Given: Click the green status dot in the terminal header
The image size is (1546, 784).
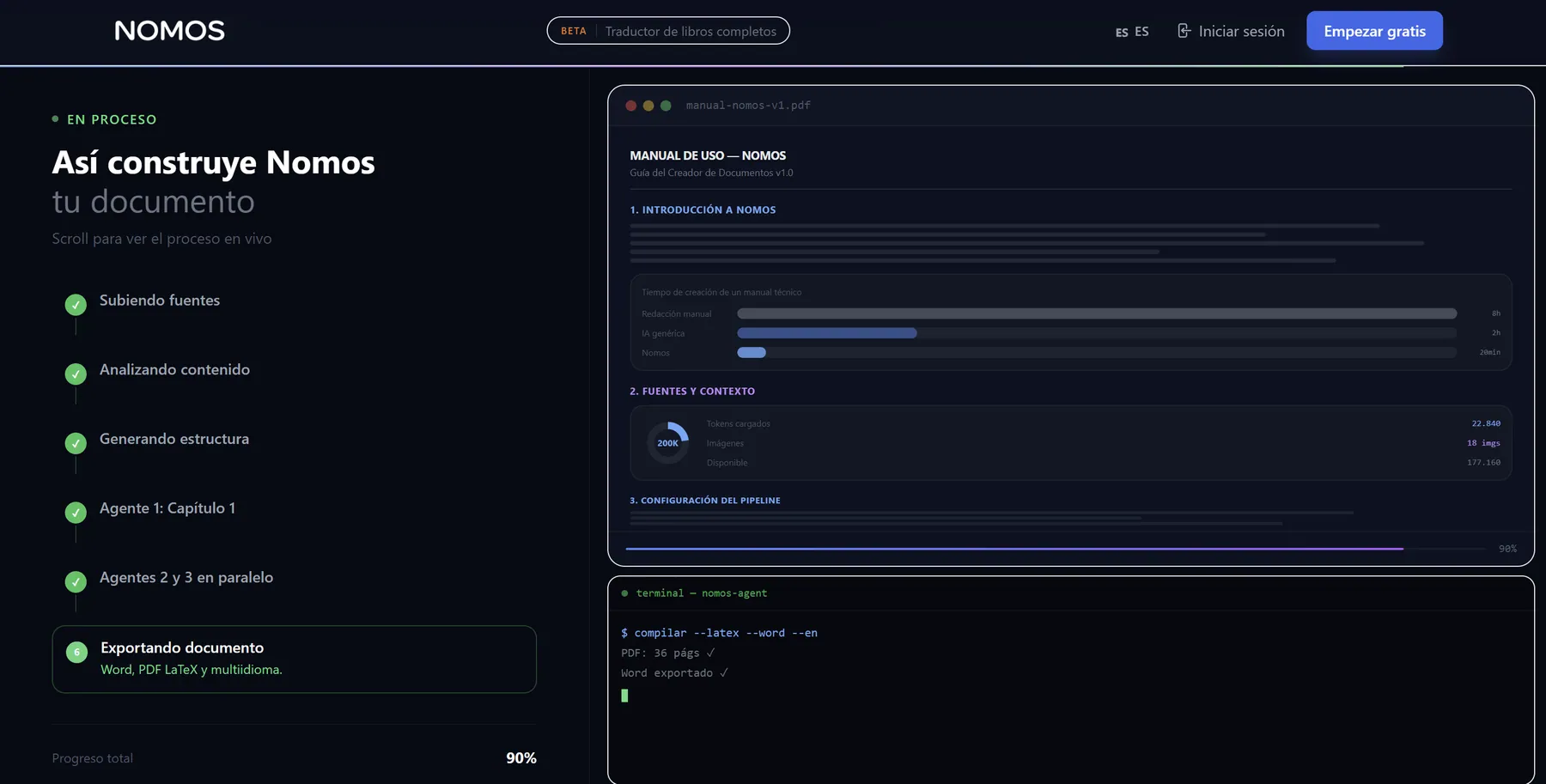Looking at the screenshot, I should [x=624, y=593].
